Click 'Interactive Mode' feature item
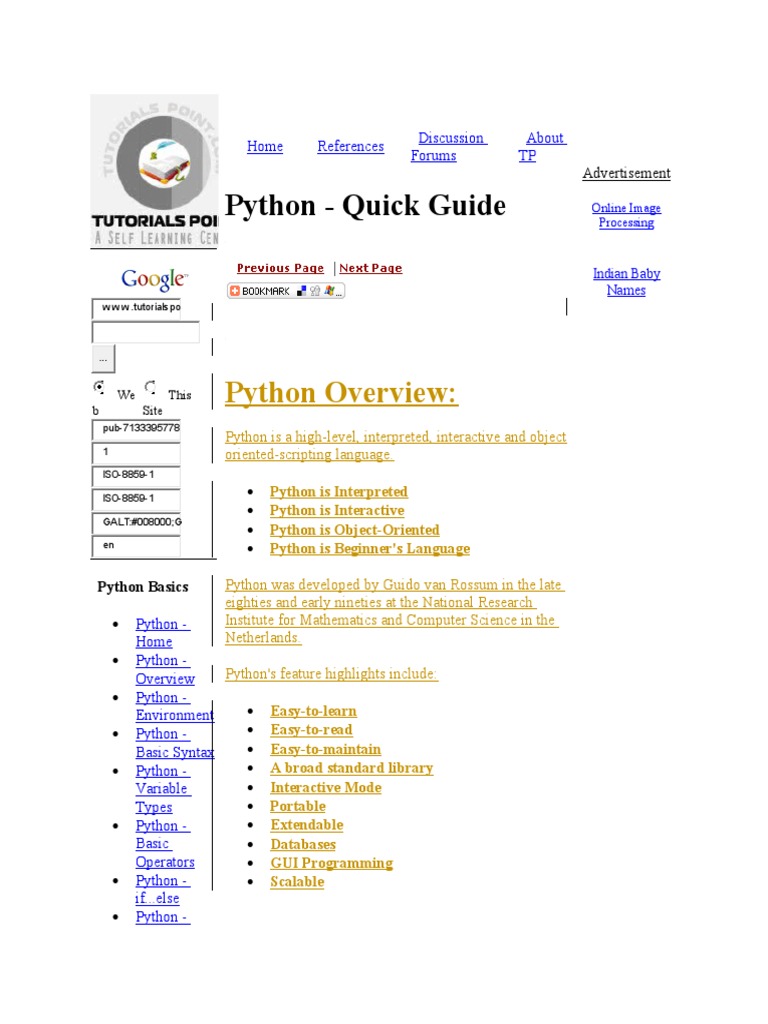 326,788
